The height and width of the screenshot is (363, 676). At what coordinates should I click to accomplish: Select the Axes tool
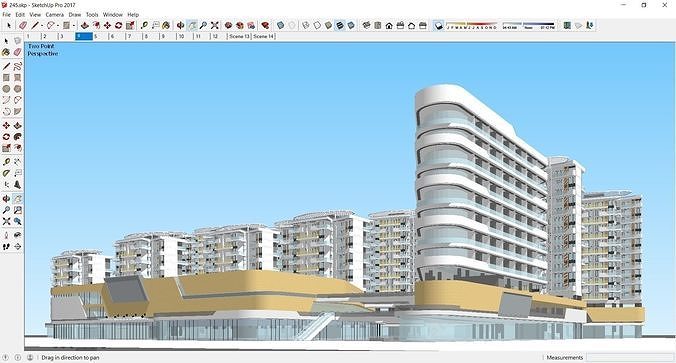click(6, 185)
